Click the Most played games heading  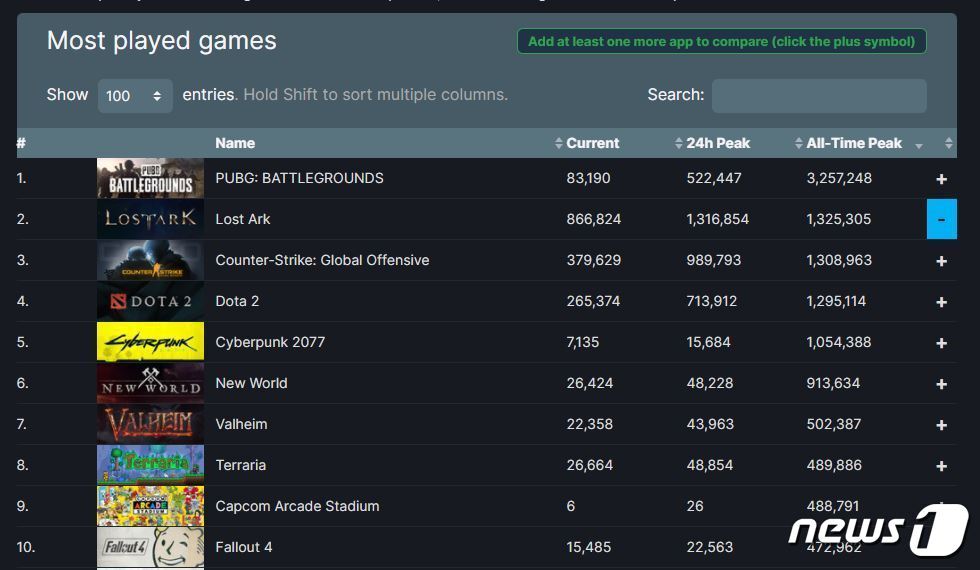[x=161, y=41]
